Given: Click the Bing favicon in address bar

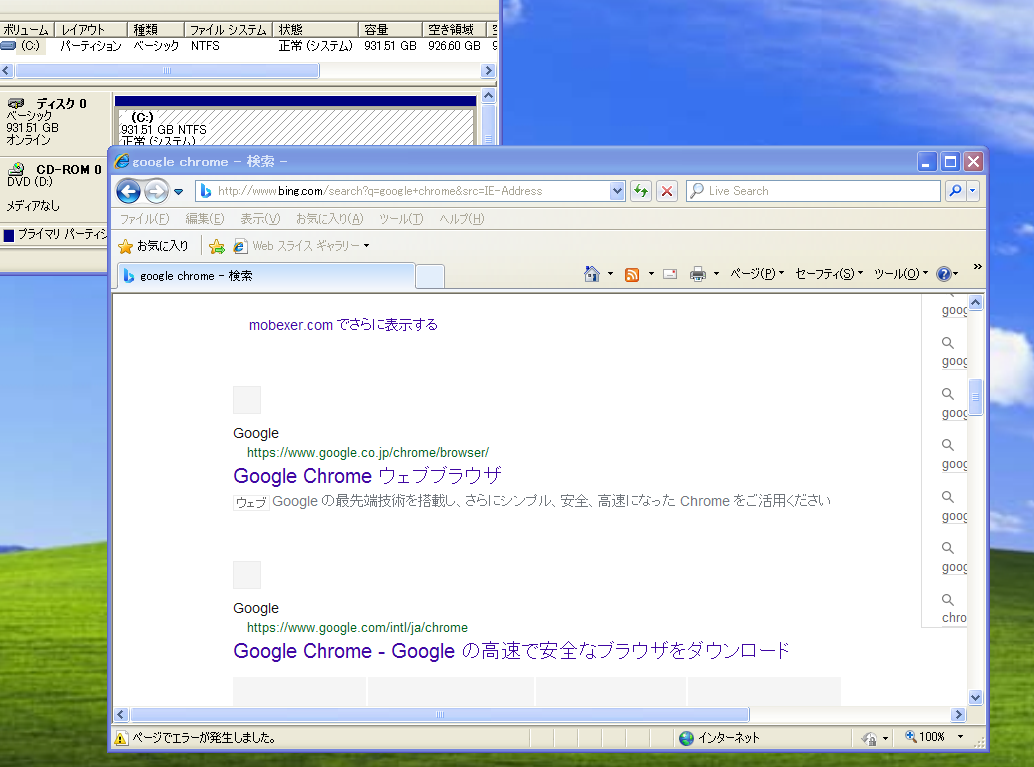Looking at the screenshot, I should (x=206, y=191).
